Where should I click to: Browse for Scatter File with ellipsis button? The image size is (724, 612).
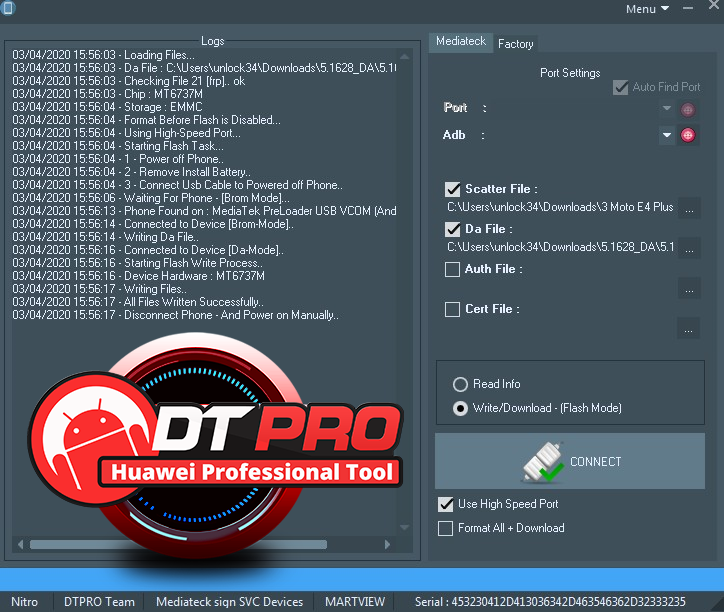pyautogui.click(x=689, y=208)
